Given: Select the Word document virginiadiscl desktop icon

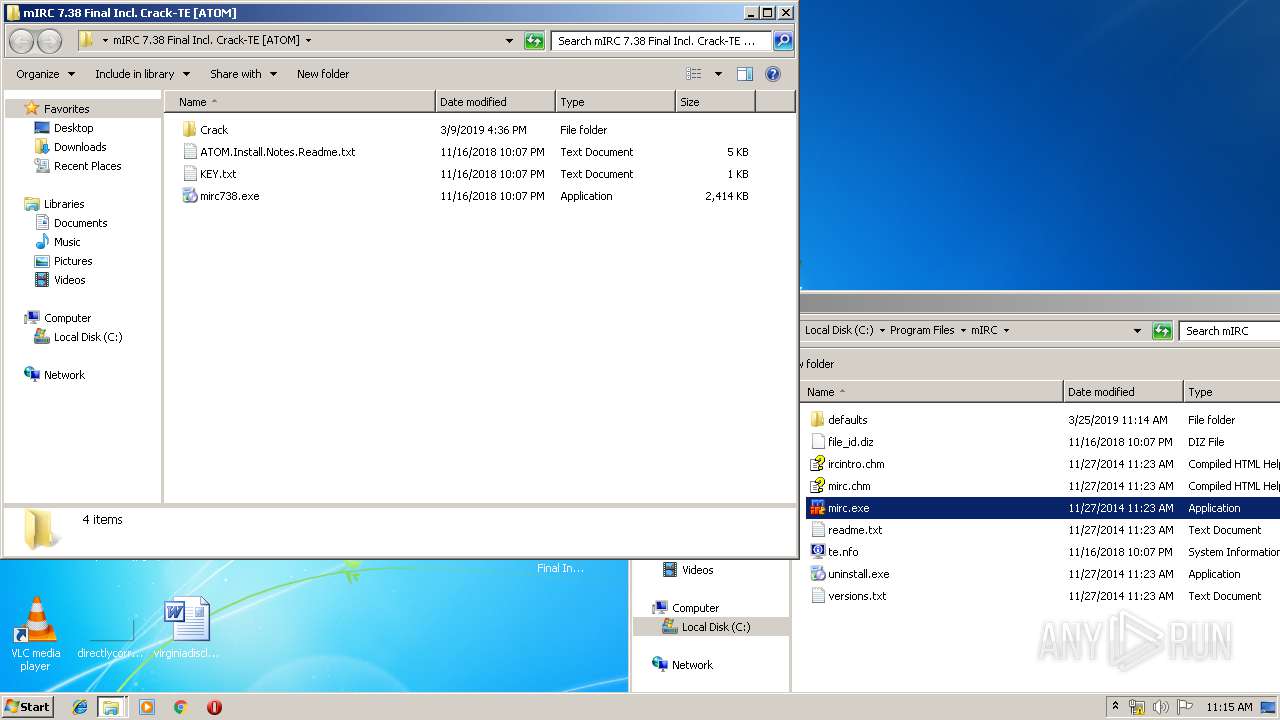Looking at the screenshot, I should 187,629.
